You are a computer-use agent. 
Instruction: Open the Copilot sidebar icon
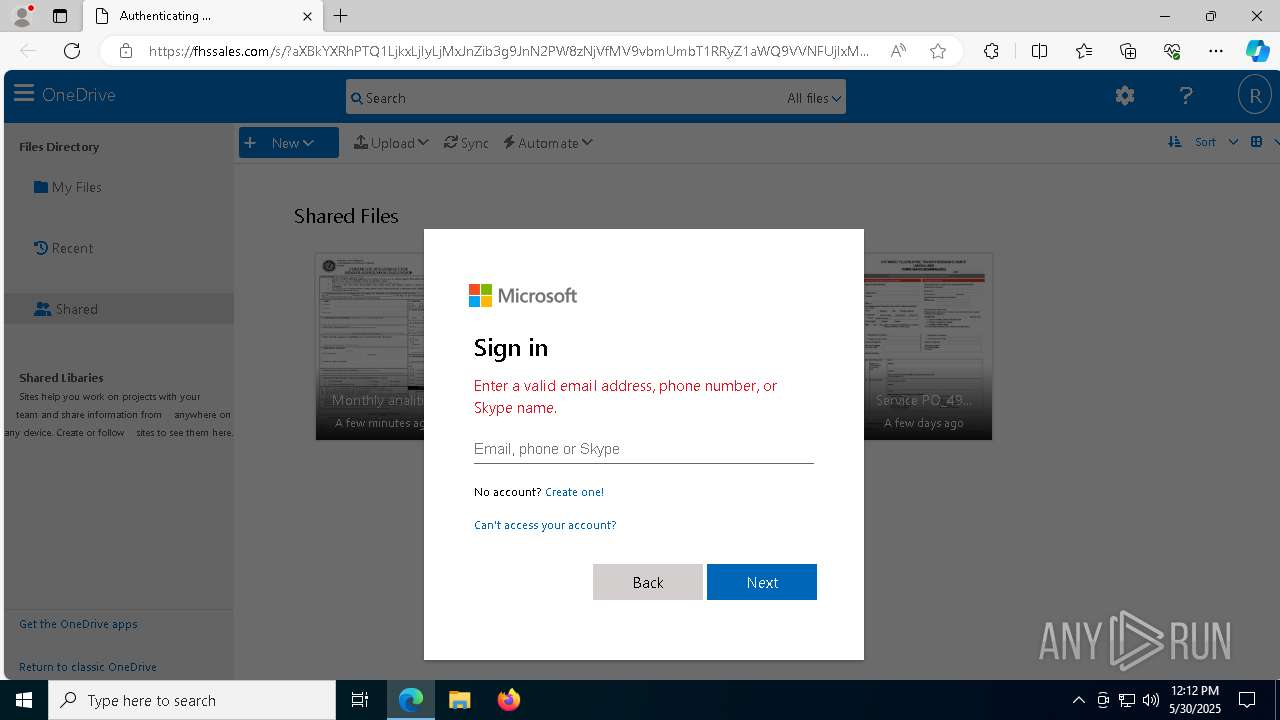click(x=1257, y=51)
